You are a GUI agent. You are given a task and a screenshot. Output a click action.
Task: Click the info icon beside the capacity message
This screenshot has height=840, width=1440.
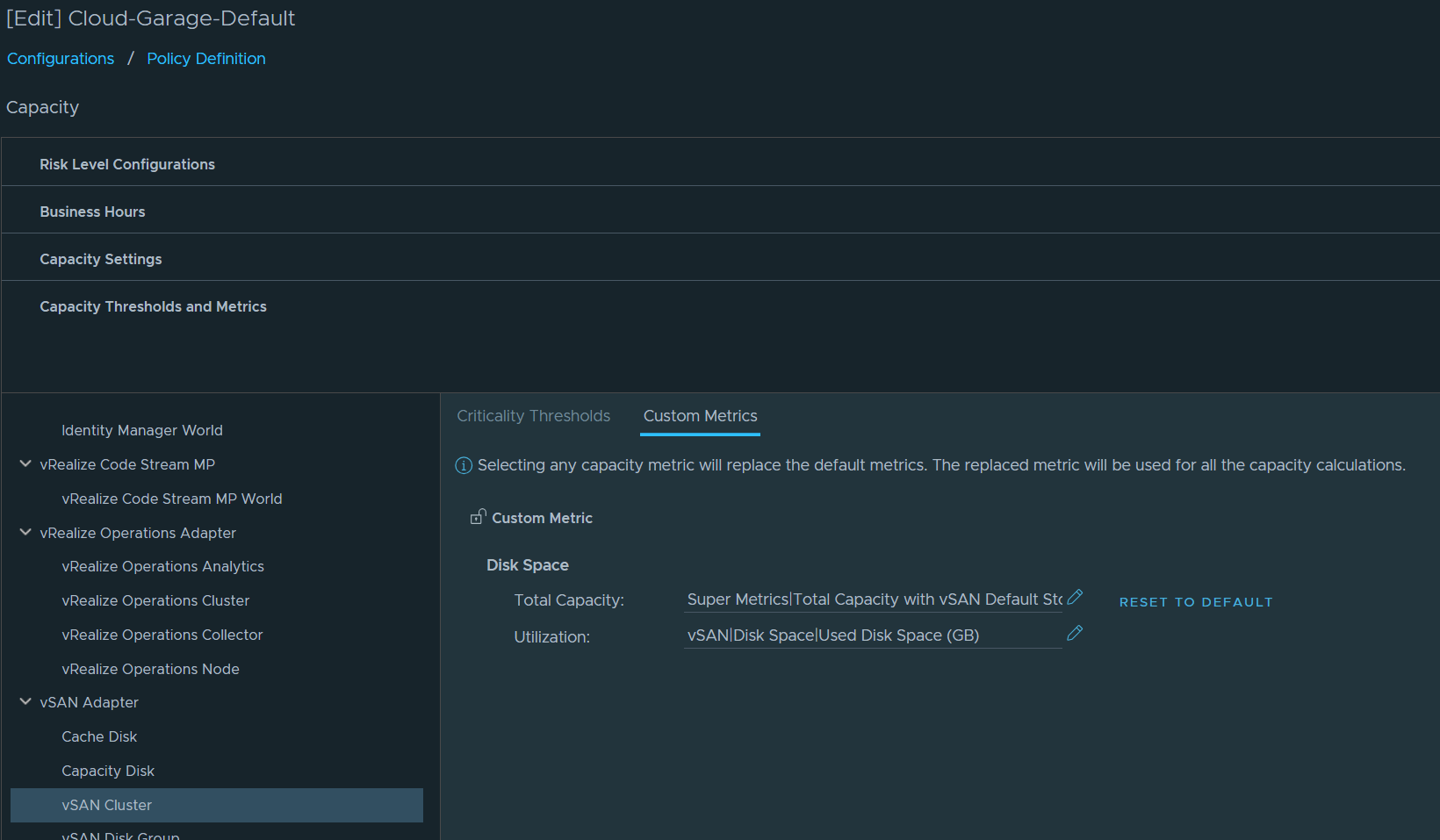pyautogui.click(x=464, y=465)
